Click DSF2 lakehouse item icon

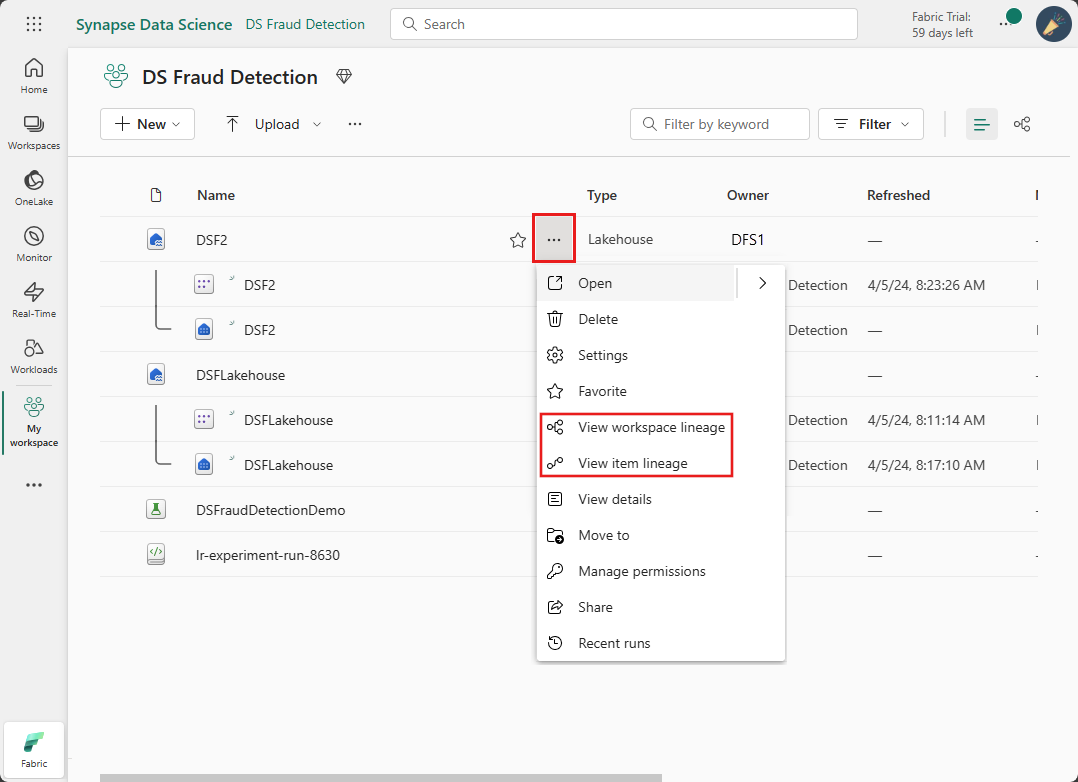[x=156, y=239]
